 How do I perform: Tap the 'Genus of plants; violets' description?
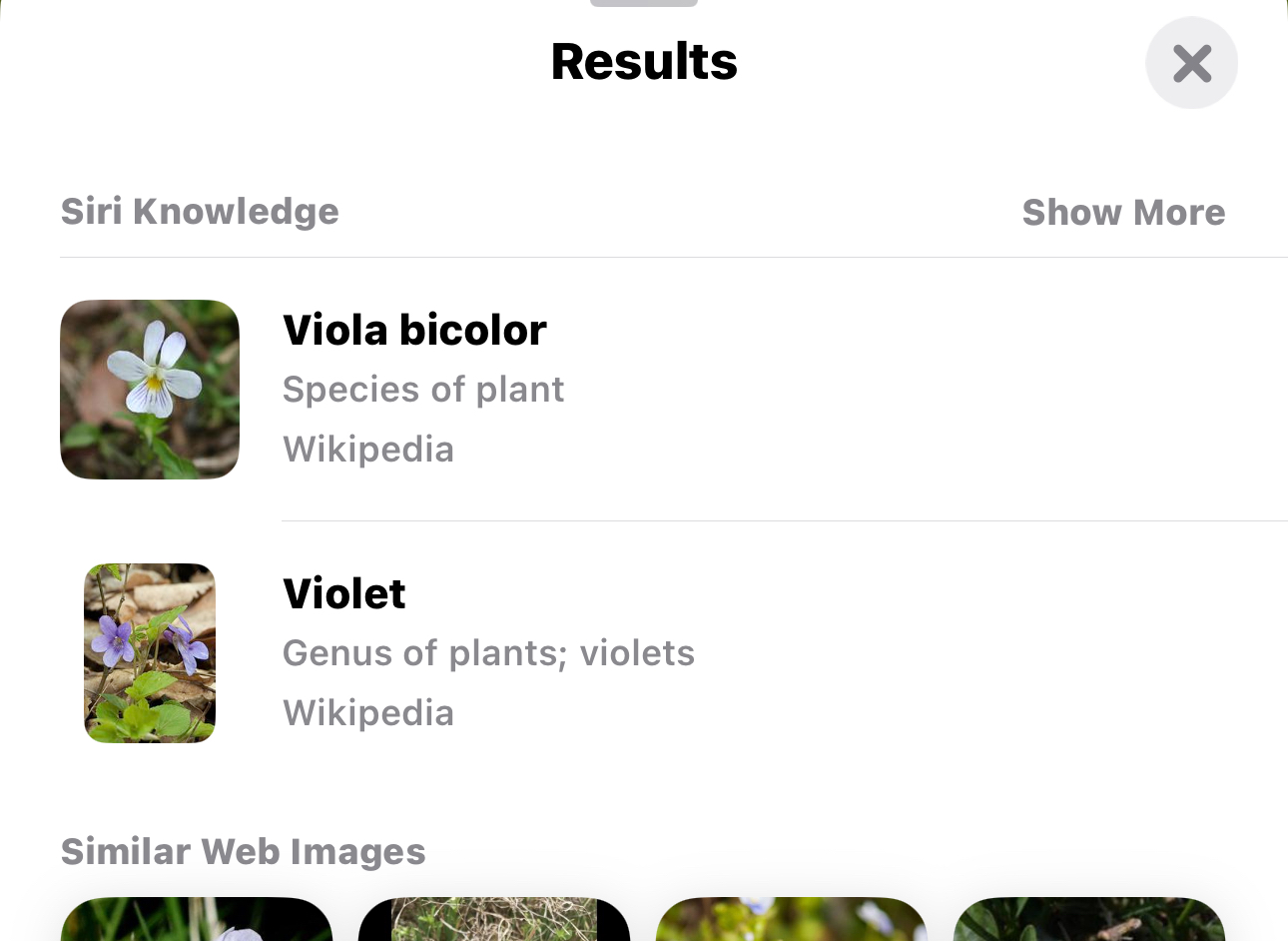point(488,653)
